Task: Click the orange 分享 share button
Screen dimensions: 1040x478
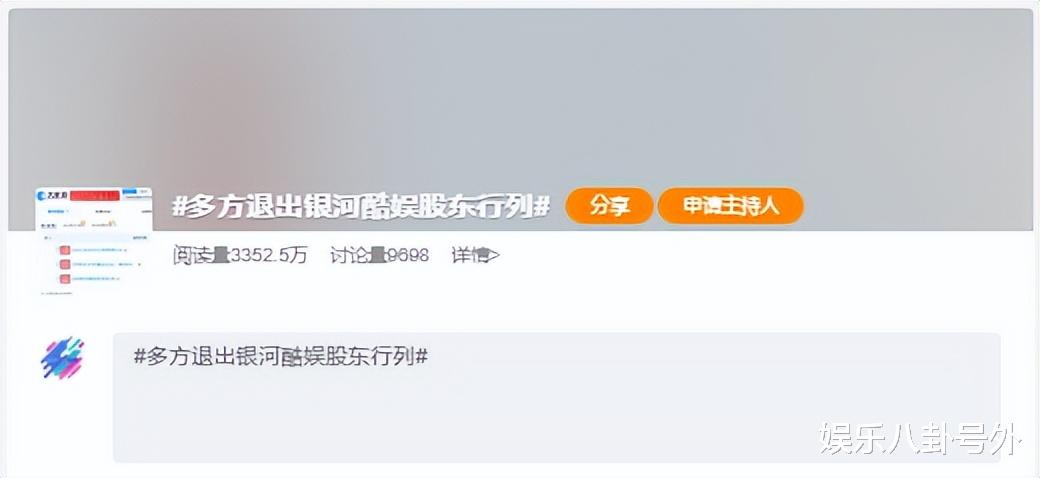Action: 609,206
